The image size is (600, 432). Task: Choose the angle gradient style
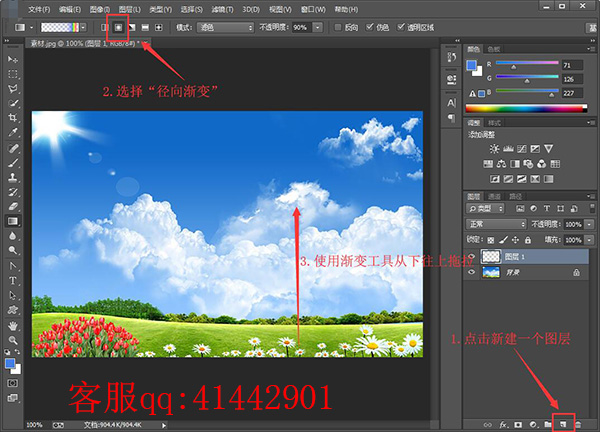coord(132,28)
